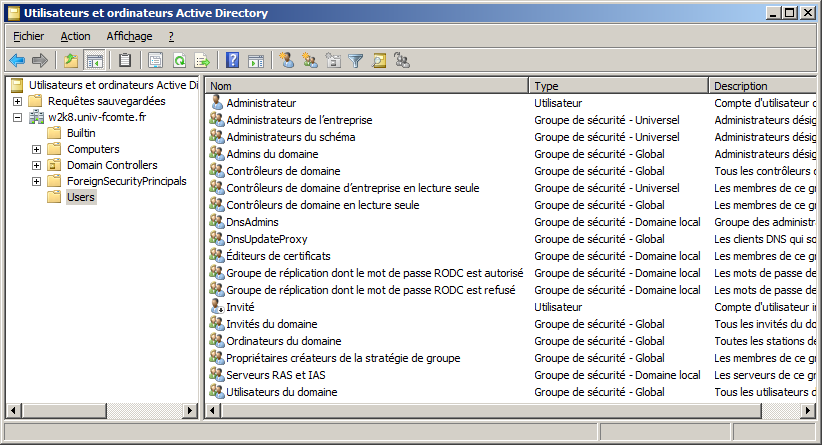Select the Admins du domaine group
The image size is (822, 445).
coord(272,154)
